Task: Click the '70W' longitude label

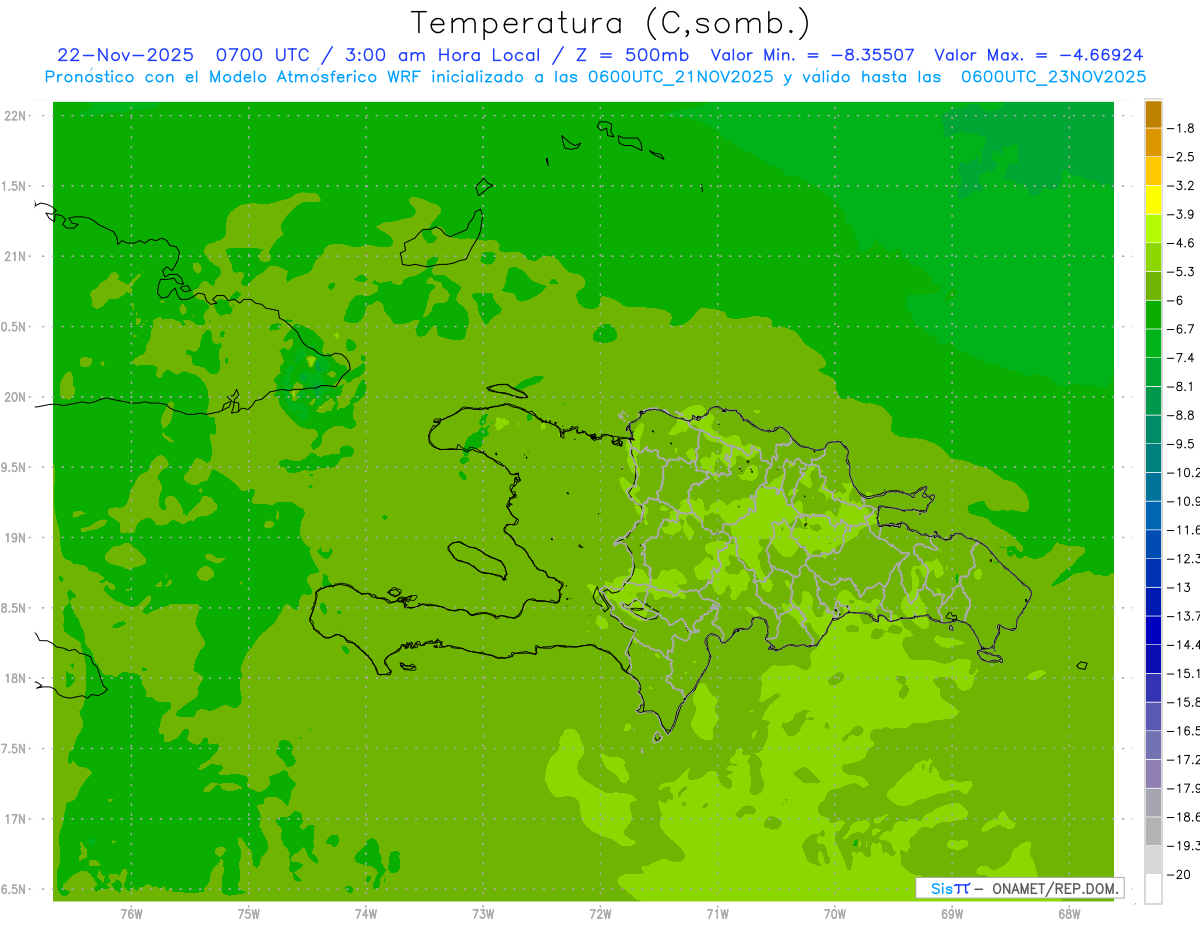Action: 835,914
